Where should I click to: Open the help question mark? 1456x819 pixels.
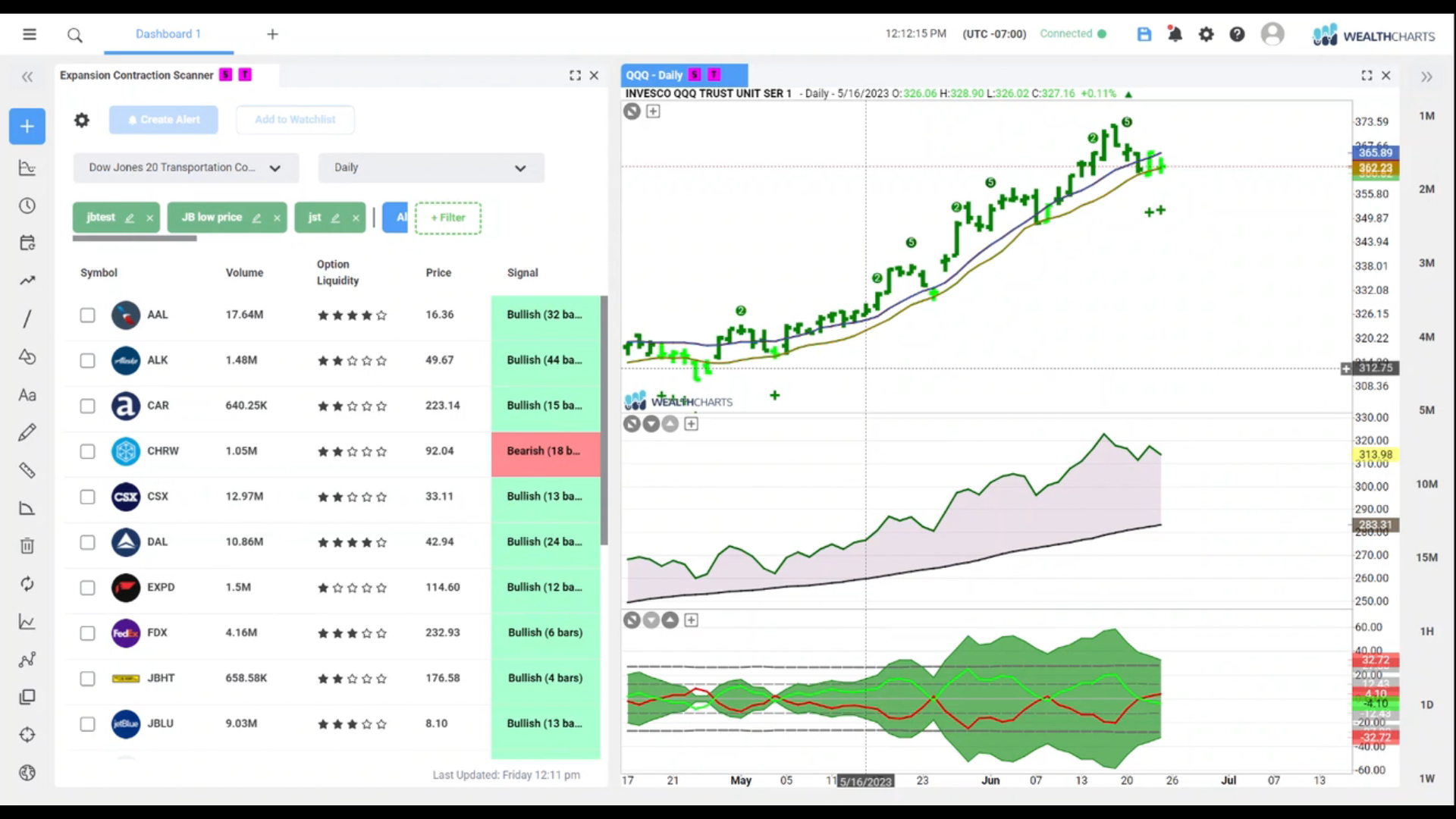click(1237, 34)
